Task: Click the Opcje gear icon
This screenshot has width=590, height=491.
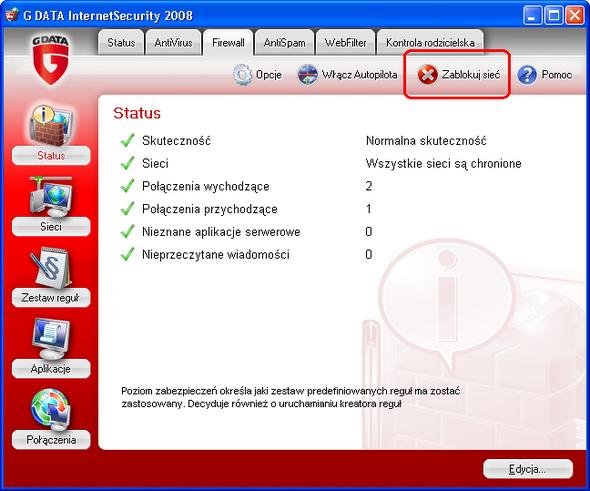Action: click(242, 74)
